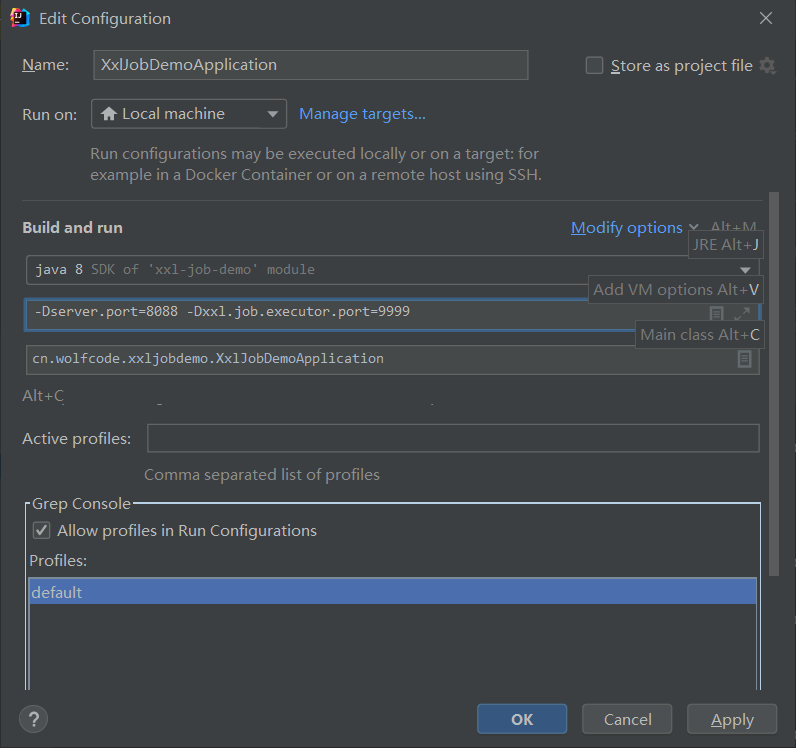Viewport: 796px width, 748px height.
Task: Browse for the main class with the list icon
Action: (744, 359)
